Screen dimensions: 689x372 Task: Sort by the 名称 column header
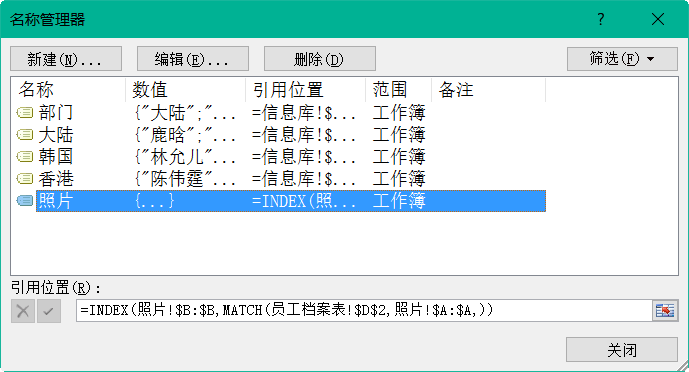68,90
